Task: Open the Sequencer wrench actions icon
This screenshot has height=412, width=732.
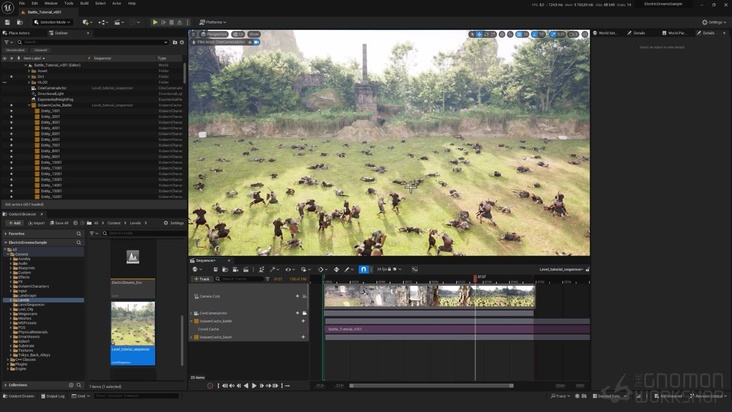Action: point(274,269)
